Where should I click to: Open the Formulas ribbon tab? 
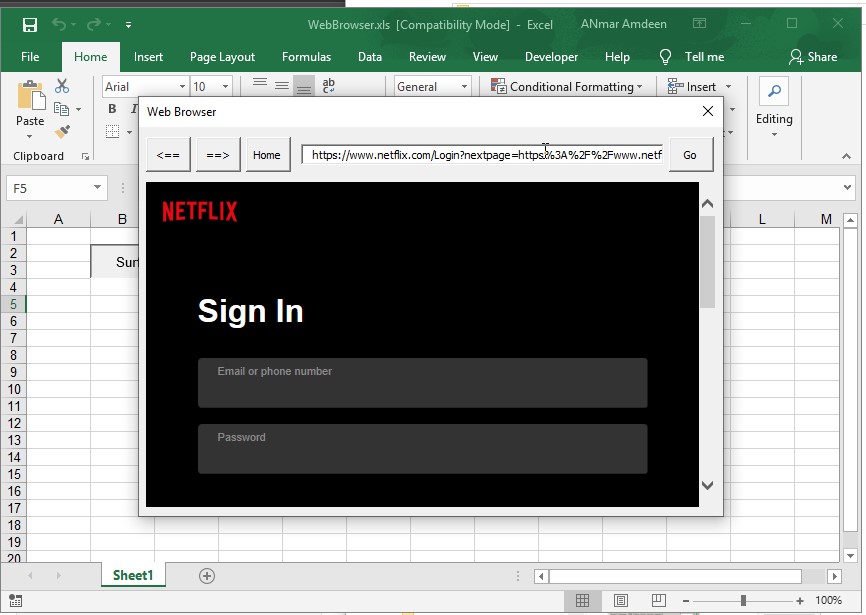[x=306, y=57]
